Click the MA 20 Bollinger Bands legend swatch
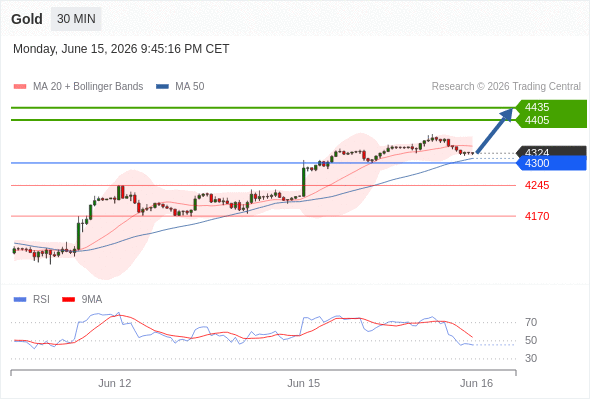This screenshot has height=400, width=590. coord(20,87)
